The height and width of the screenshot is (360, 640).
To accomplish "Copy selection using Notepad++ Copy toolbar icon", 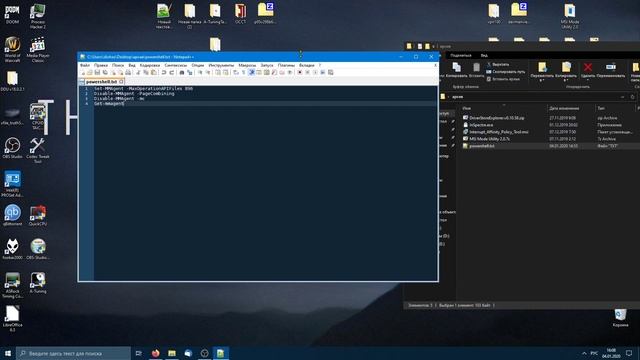I will [146, 72].
